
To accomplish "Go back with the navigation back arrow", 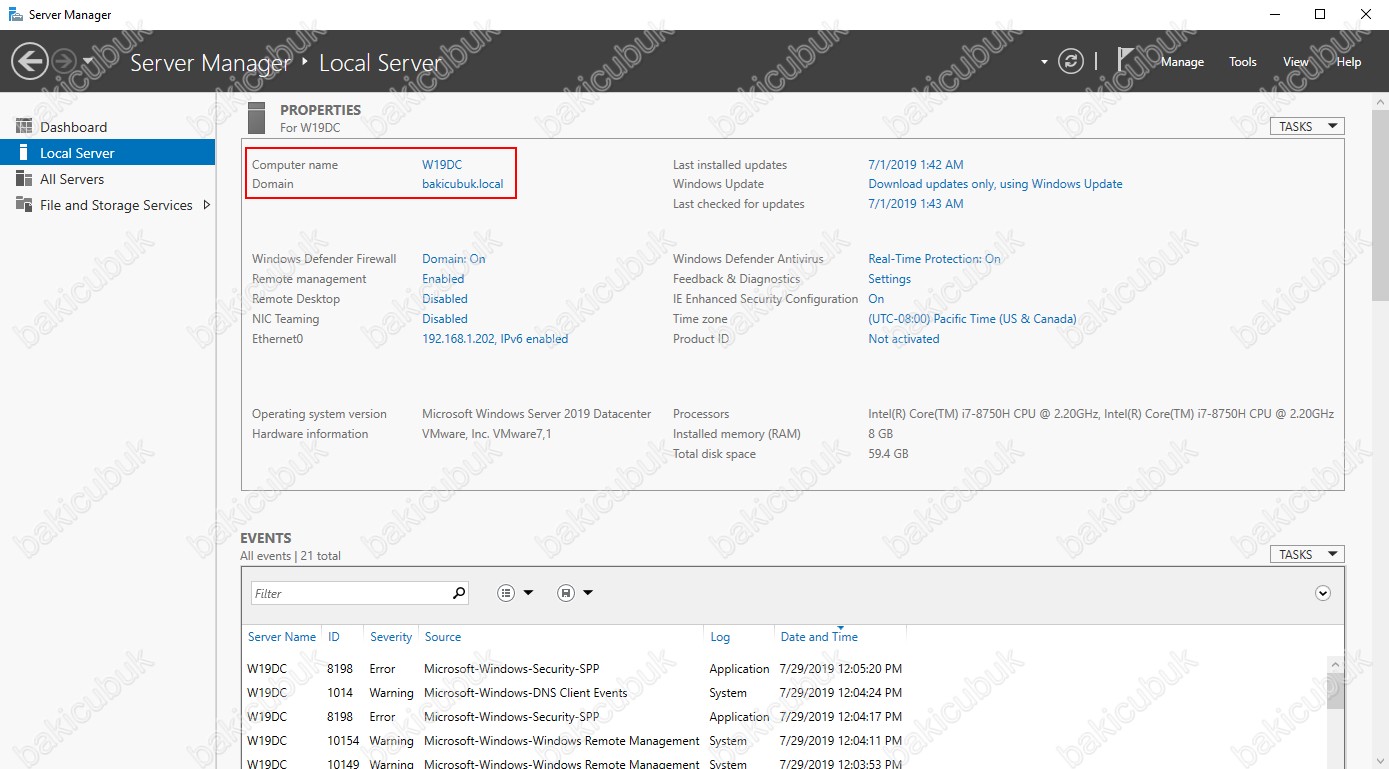I will pyautogui.click(x=30, y=62).
